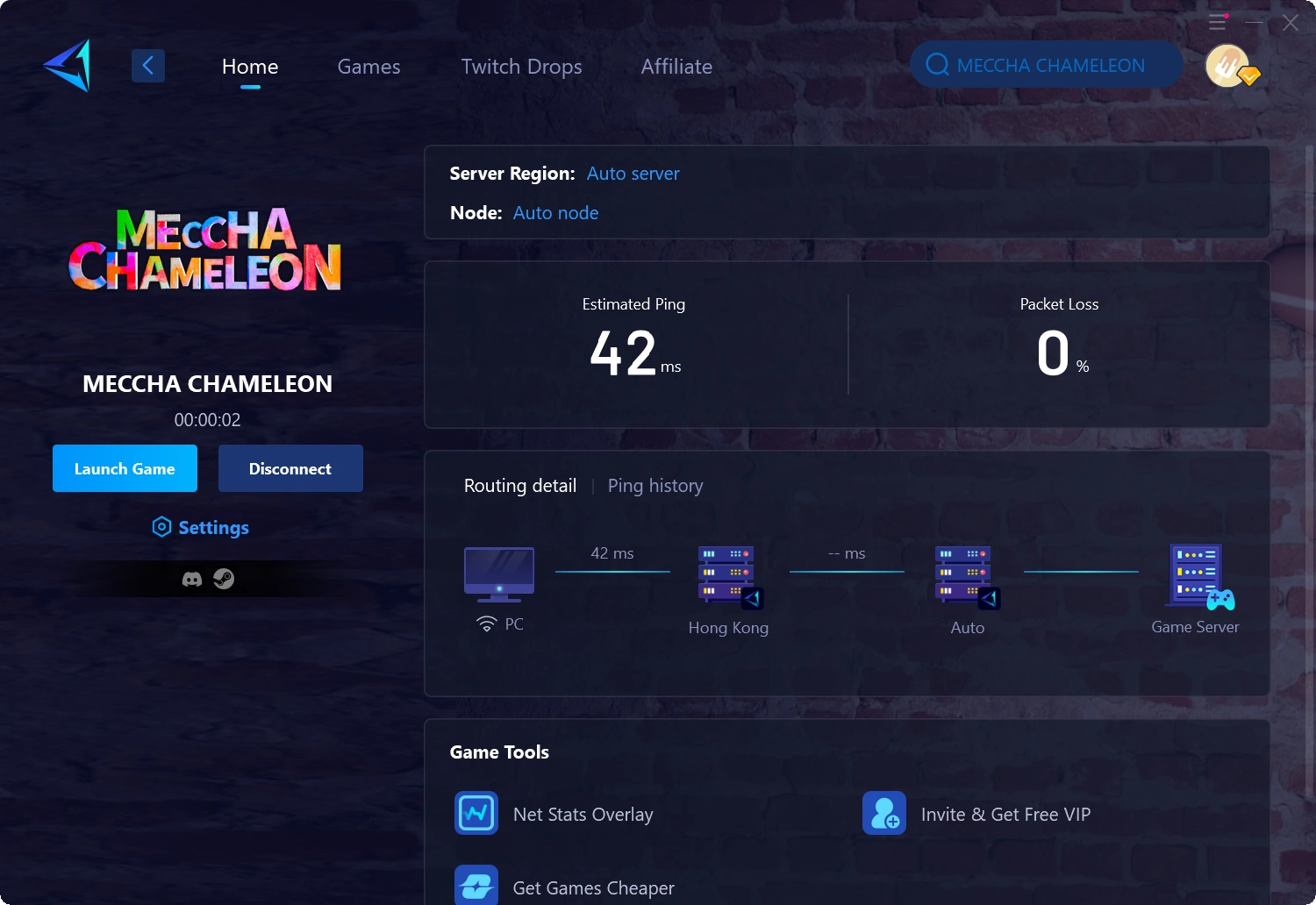Click the 0 % packet loss value
This screenshot has width=1316, height=905.
coord(1062,354)
